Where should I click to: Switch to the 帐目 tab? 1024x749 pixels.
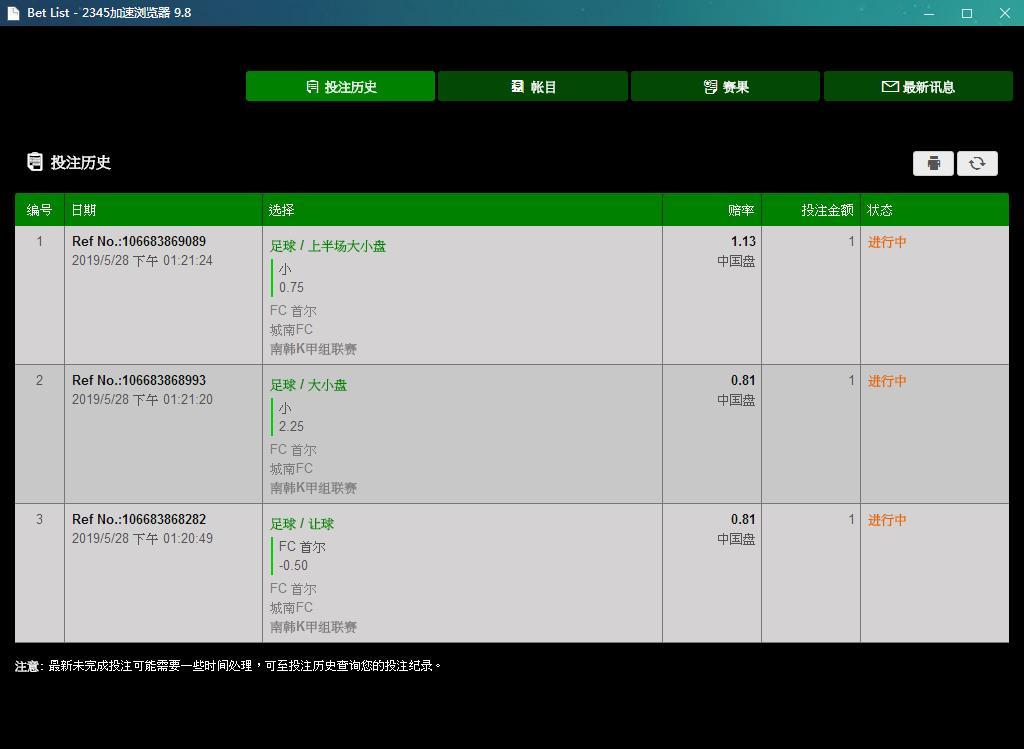[533, 86]
